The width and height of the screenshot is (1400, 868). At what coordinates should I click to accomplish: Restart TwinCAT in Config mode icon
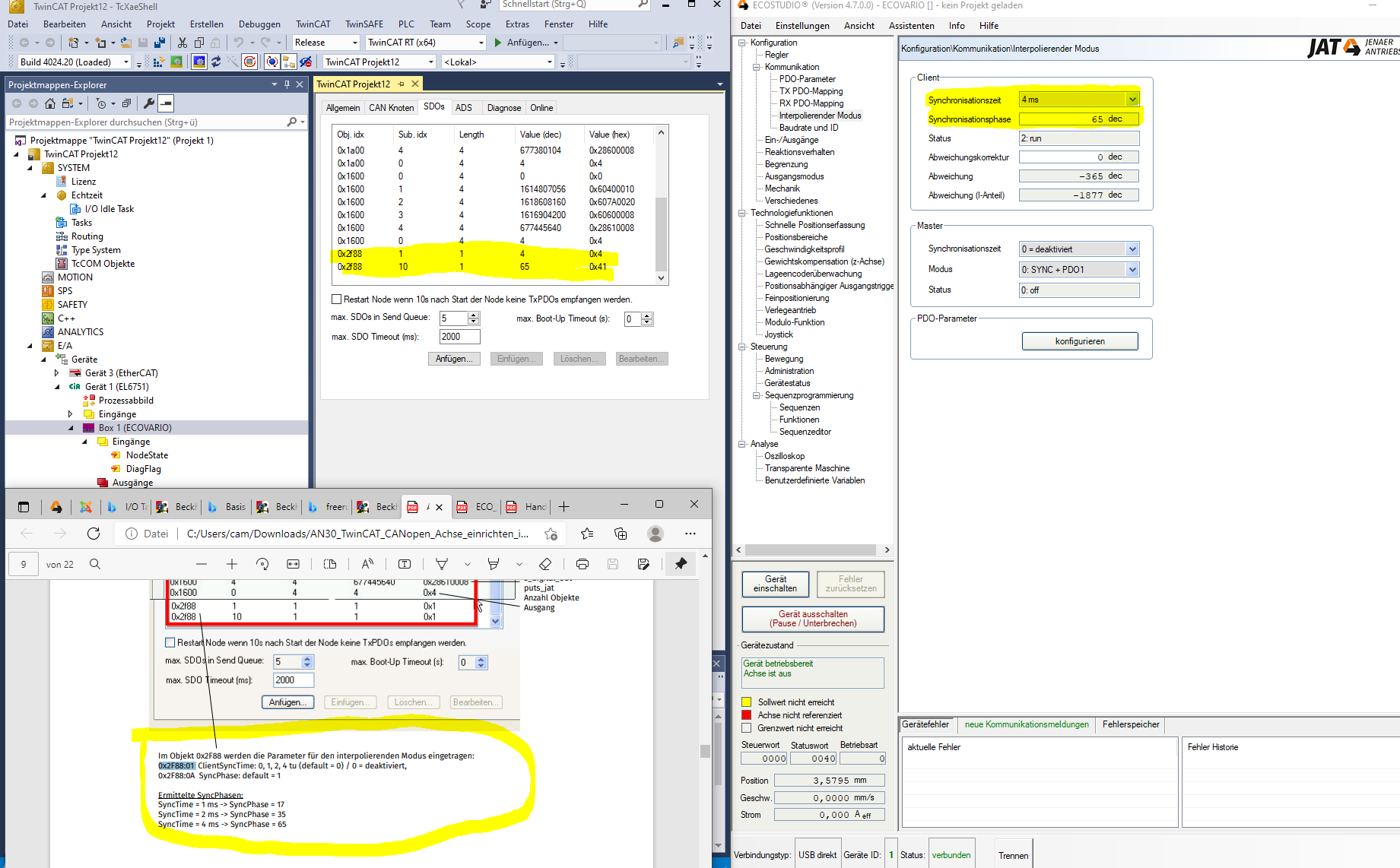(x=199, y=62)
